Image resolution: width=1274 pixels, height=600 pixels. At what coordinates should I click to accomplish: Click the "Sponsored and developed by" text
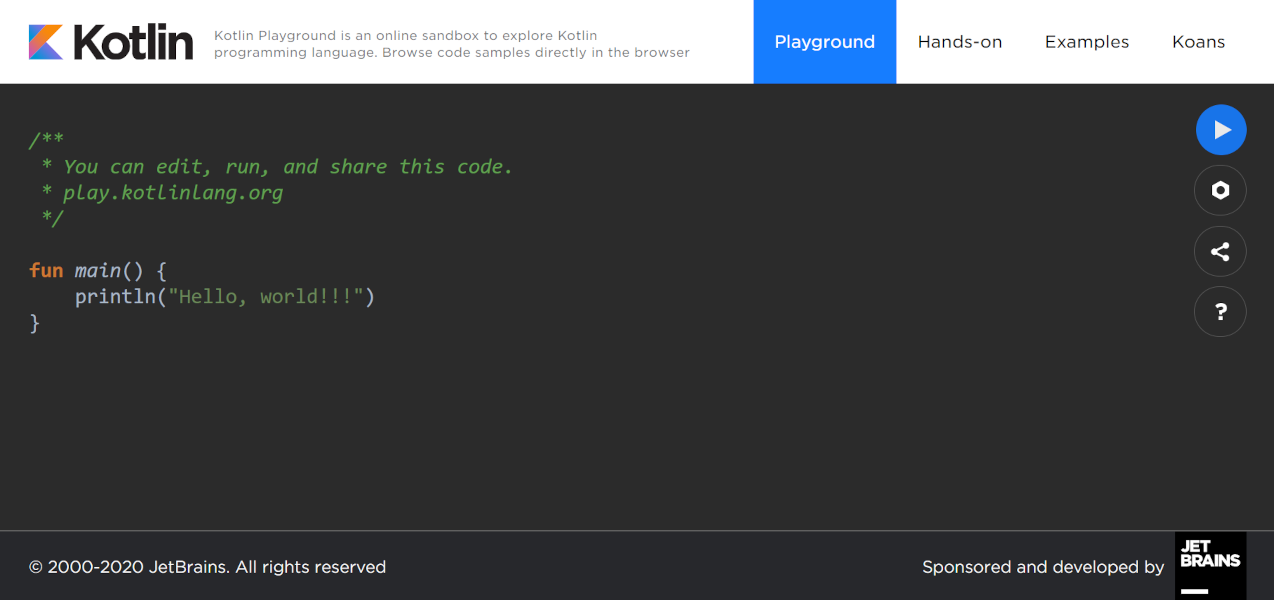(1043, 567)
